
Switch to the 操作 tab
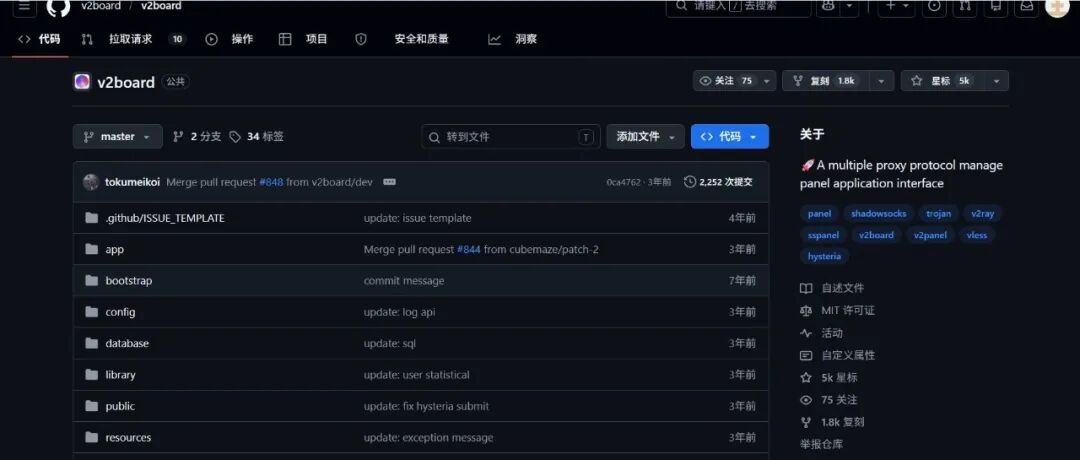click(229, 39)
